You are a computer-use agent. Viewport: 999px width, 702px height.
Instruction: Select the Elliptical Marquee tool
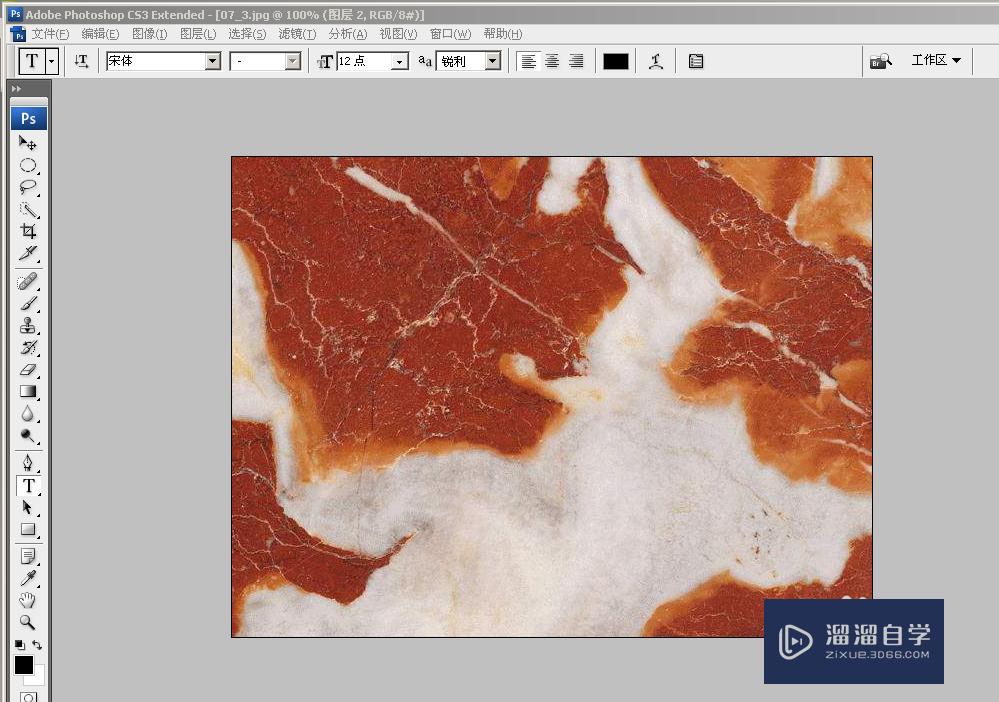27,165
